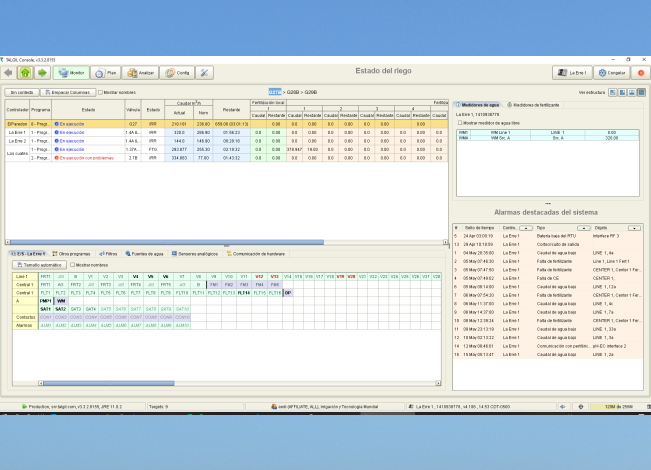The height and width of the screenshot is (470, 651).
Task: Click the wrench tools icon
Action: click(204, 73)
